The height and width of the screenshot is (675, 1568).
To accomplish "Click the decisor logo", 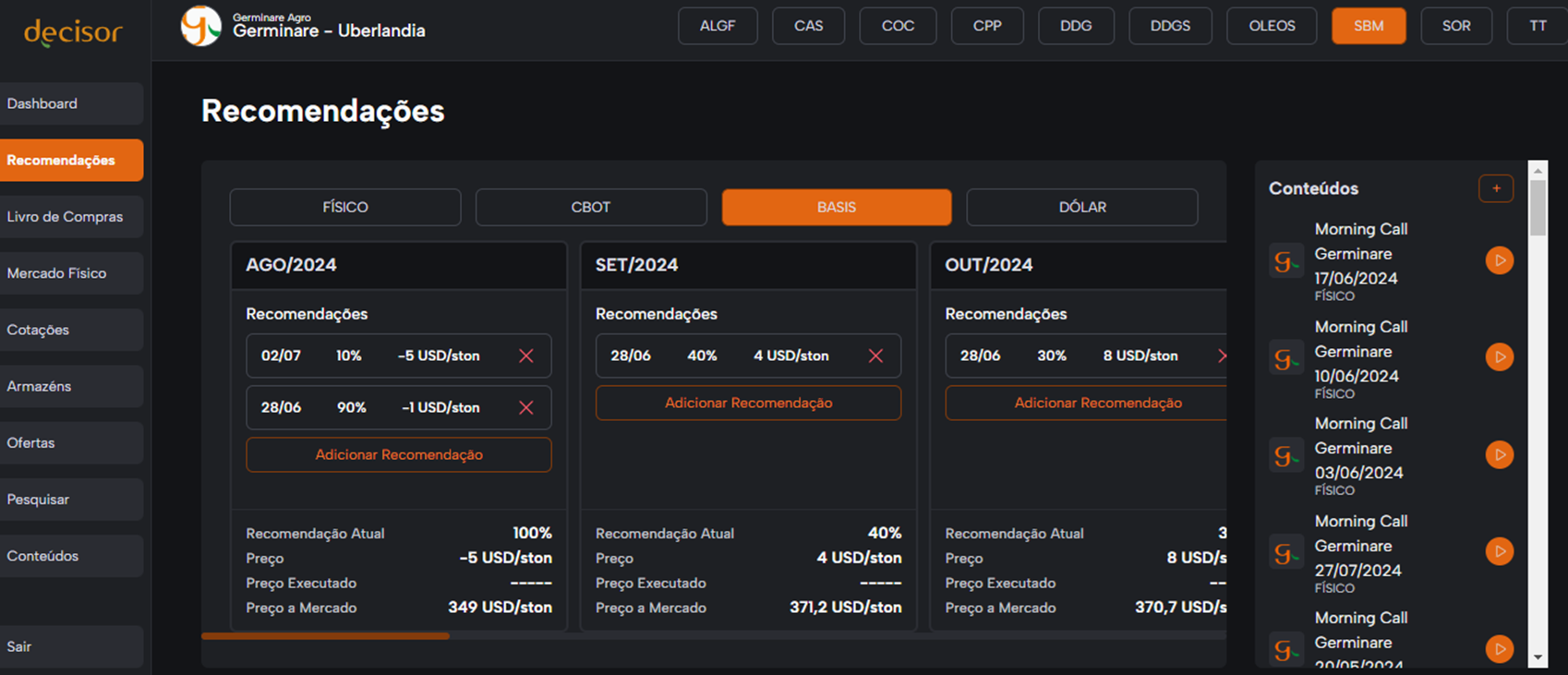I will 73,32.
